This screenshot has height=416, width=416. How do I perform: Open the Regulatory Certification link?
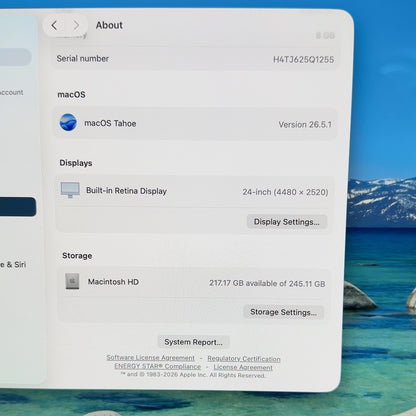point(244,359)
